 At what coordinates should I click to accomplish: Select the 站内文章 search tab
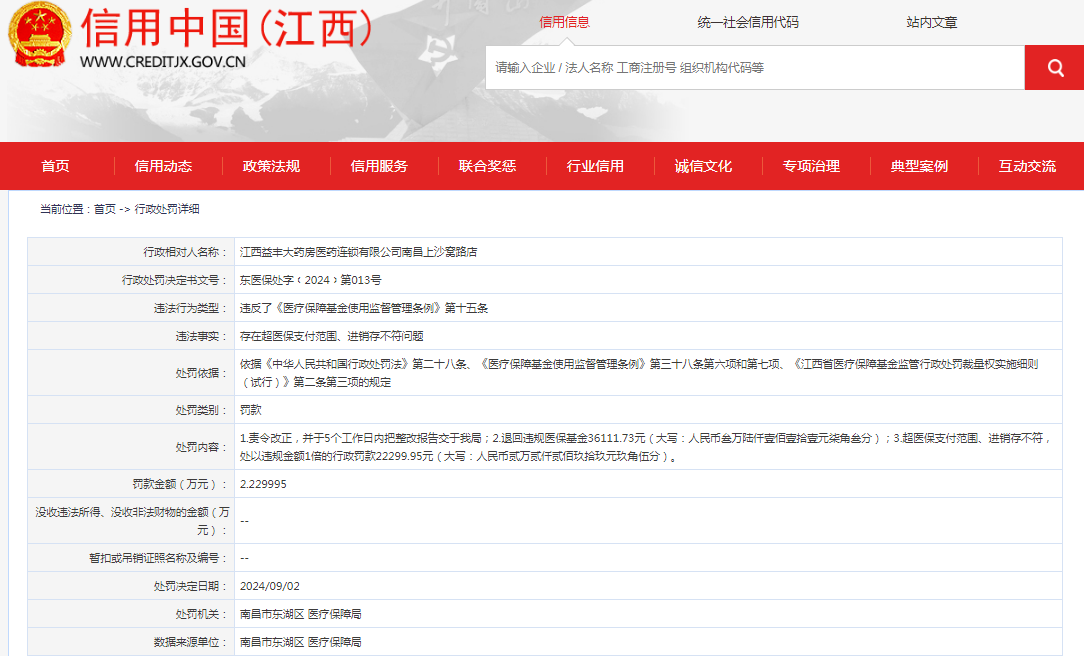(931, 22)
